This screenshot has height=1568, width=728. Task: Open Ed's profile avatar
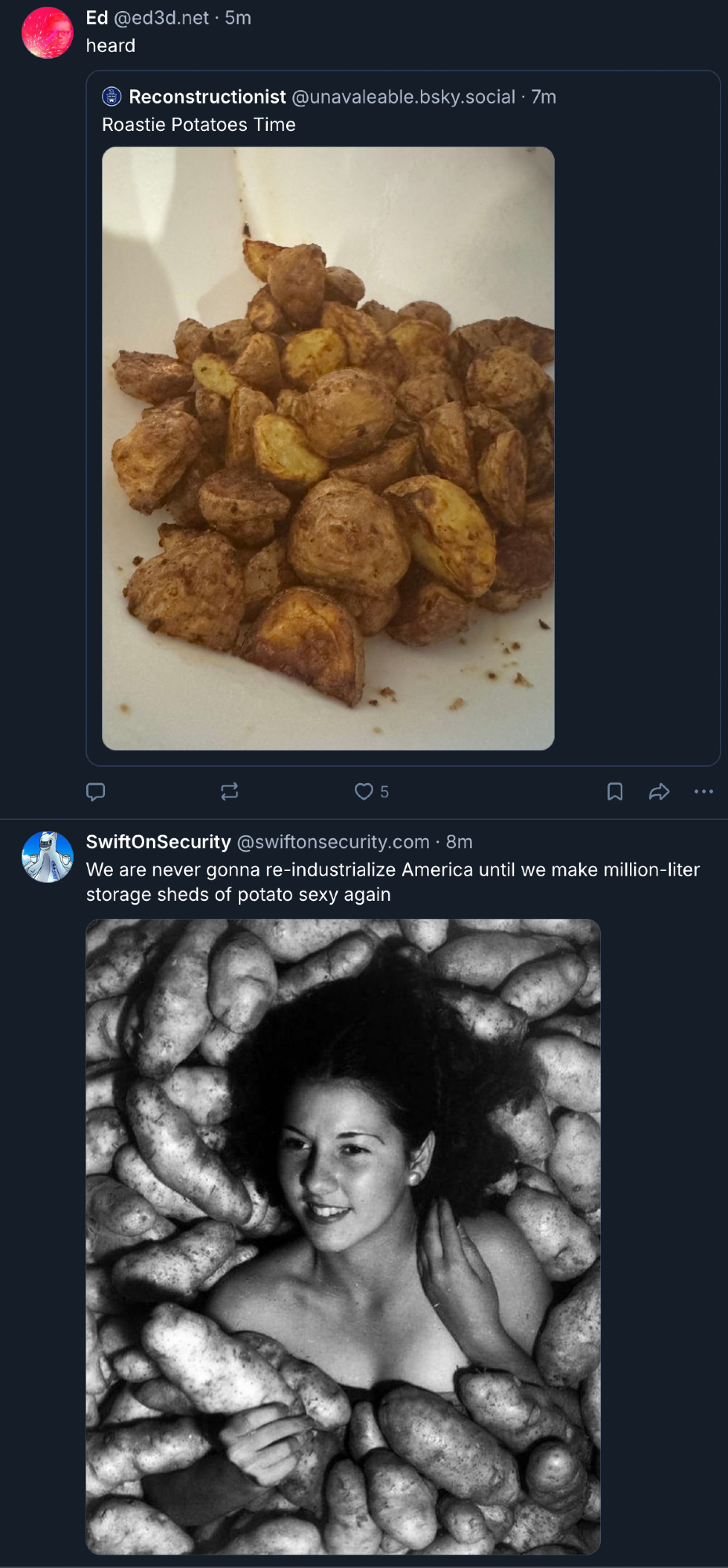click(47, 33)
